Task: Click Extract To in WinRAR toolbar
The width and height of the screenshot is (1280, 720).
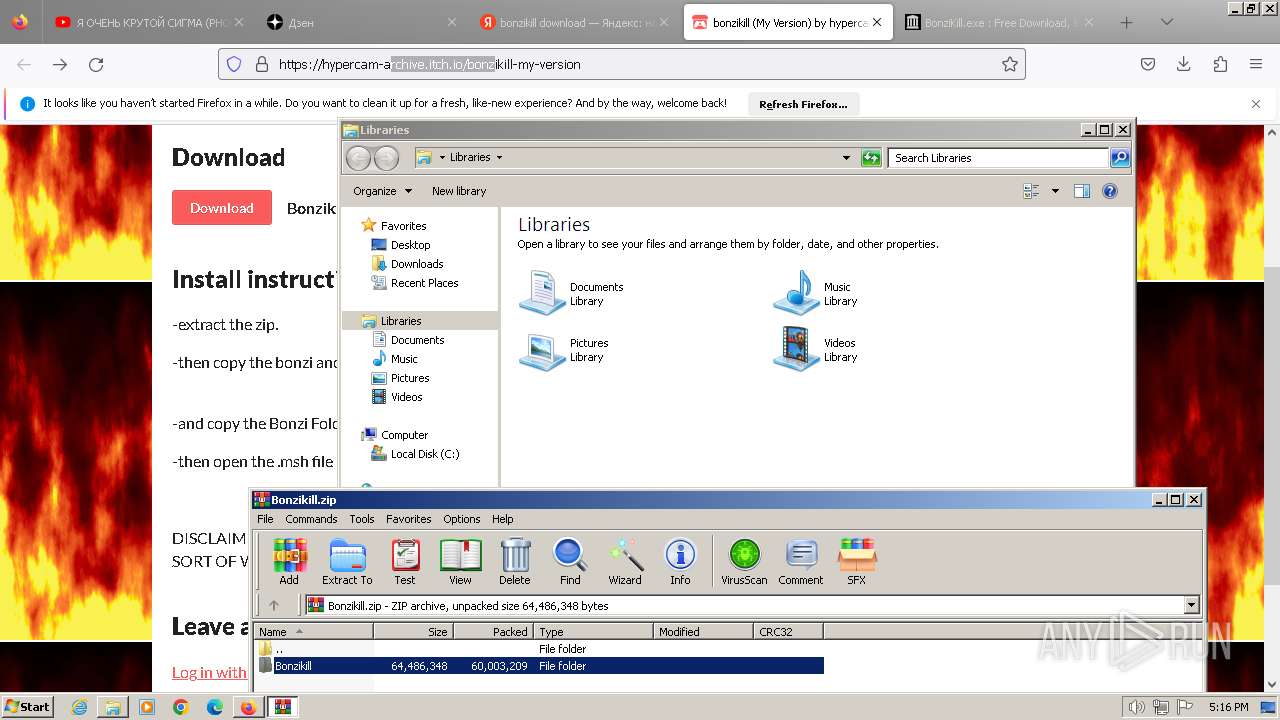Action: pos(347,561)
